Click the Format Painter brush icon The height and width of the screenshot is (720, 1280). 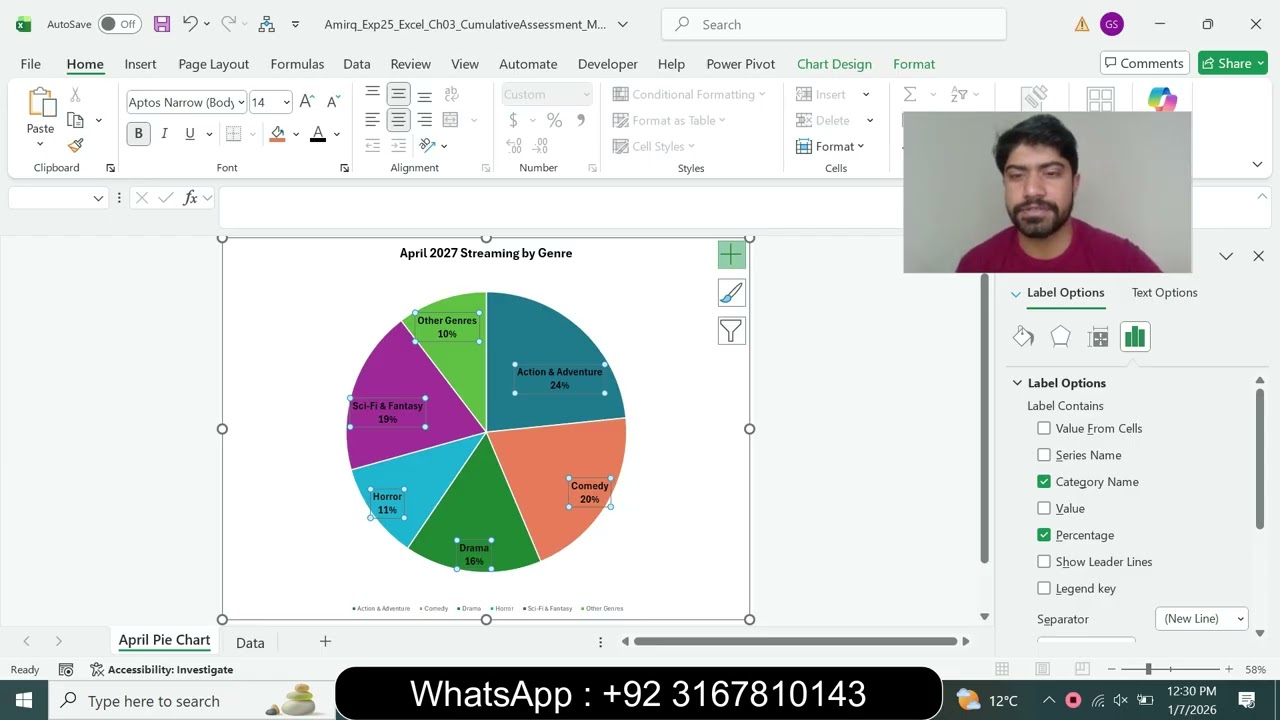75,145
